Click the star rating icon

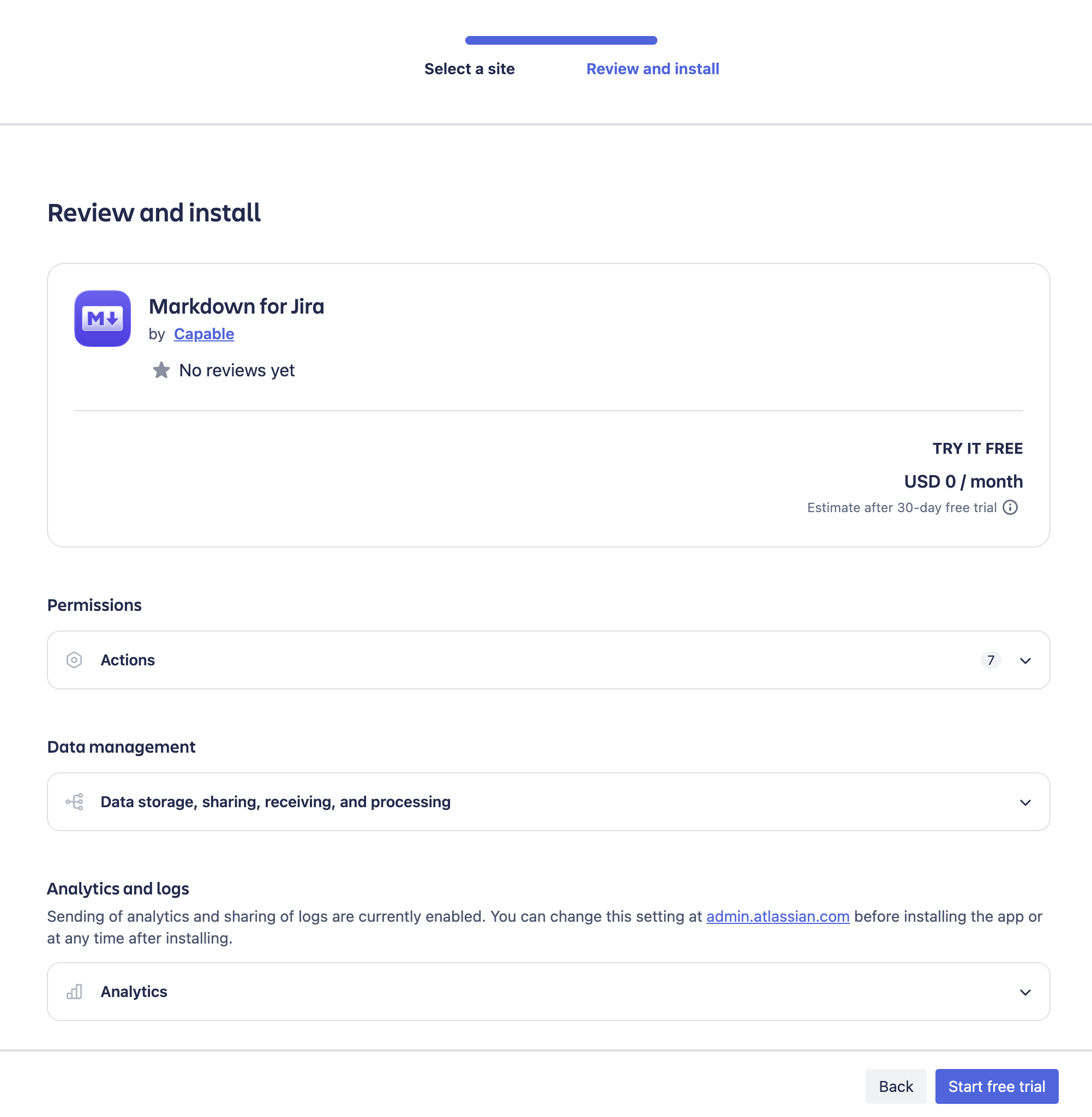click(x=161, y=370)
